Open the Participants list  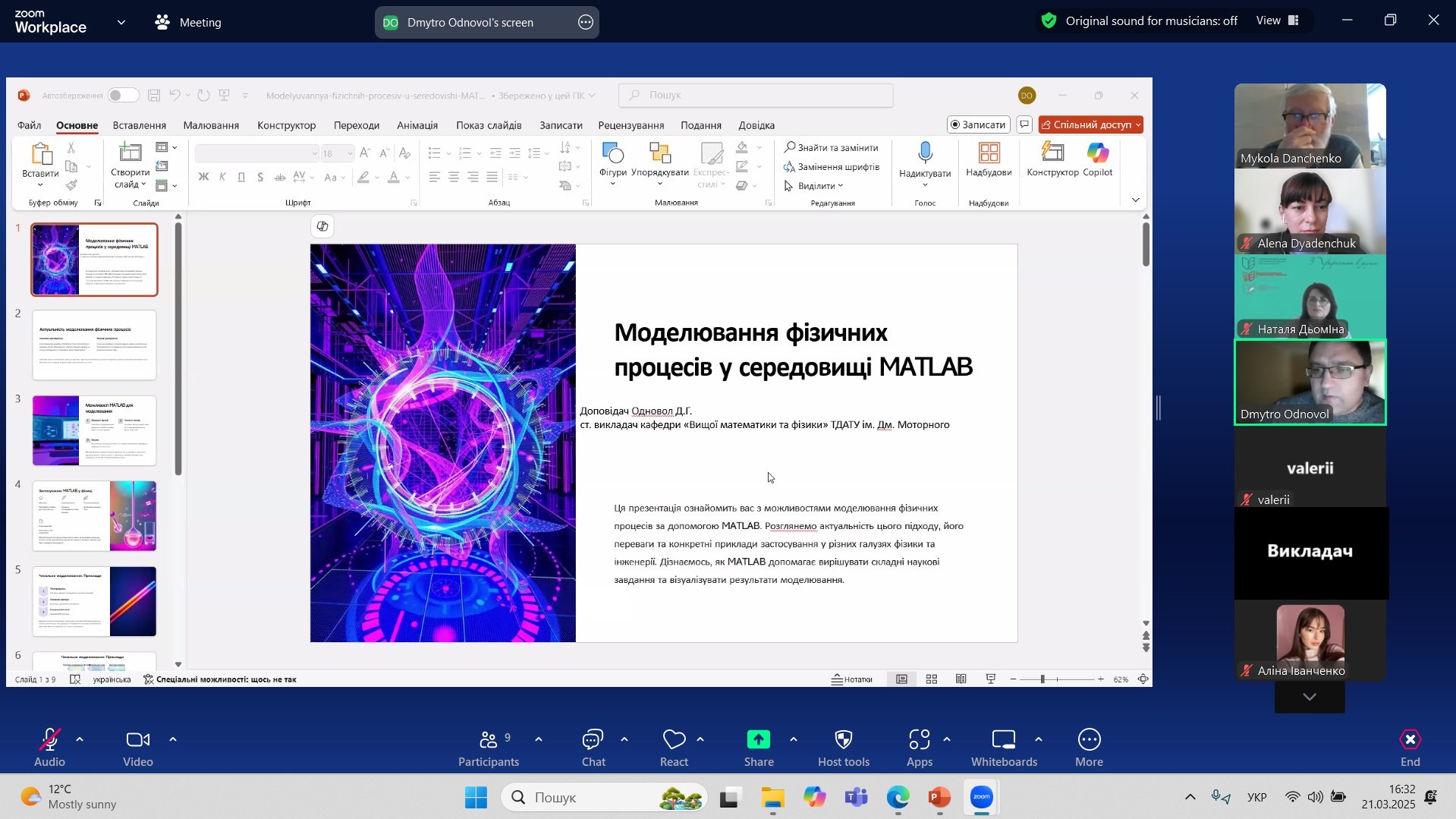pyautogui.click(x=489, y=748)
